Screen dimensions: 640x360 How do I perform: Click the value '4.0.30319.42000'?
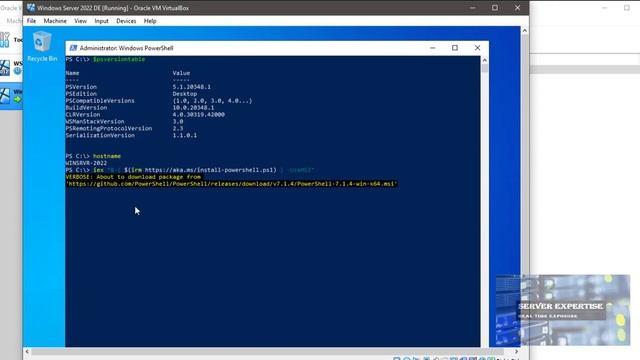(x=198, y=115)
